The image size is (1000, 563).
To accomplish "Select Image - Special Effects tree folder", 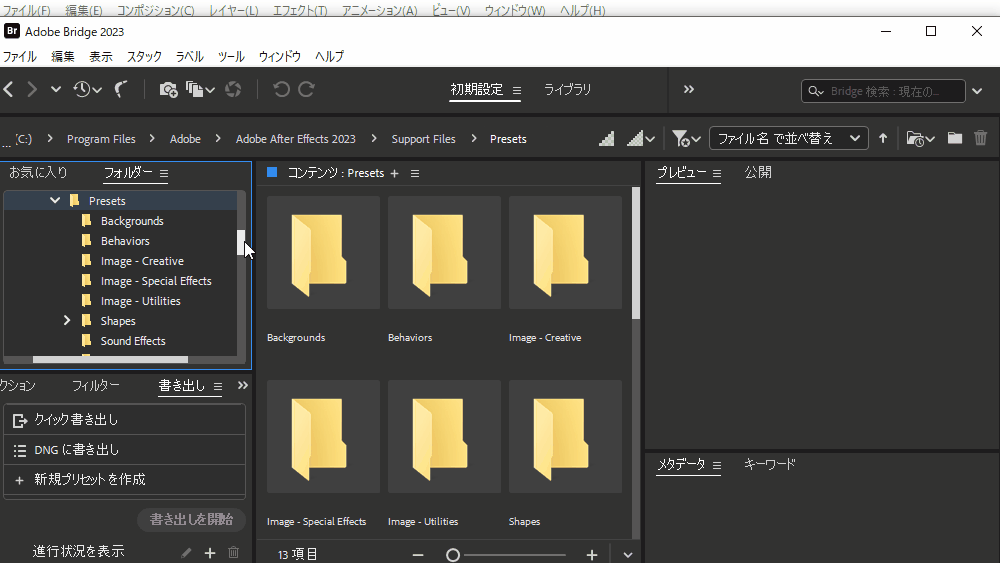I will pos(156,281).
